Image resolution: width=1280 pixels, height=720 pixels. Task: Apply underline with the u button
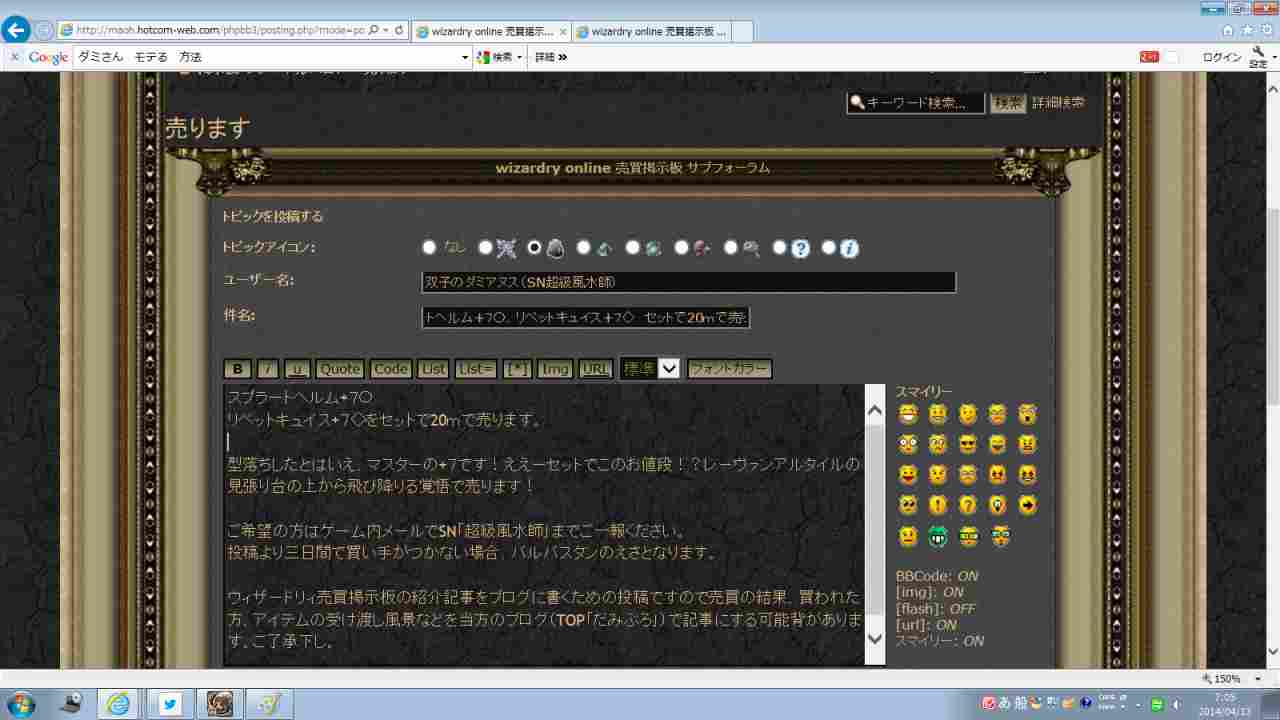click(297, 369)
